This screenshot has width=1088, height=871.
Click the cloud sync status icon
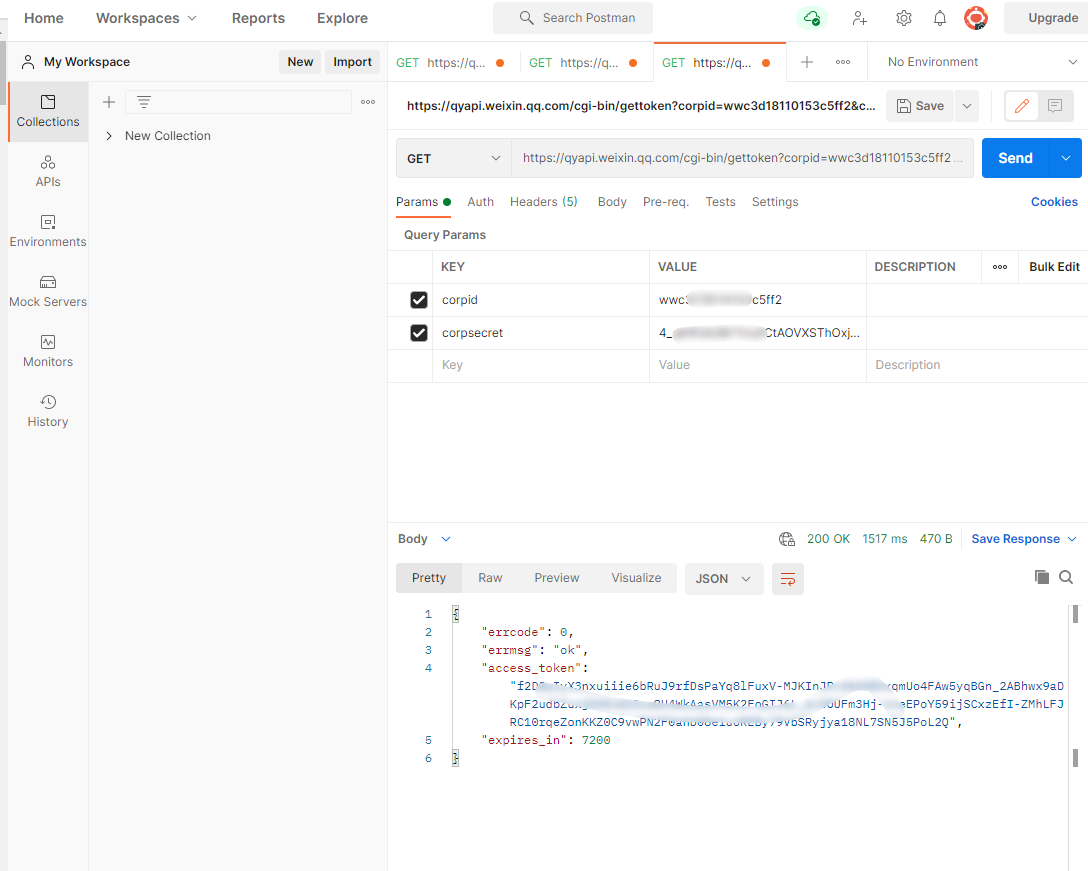pos(811,18)
